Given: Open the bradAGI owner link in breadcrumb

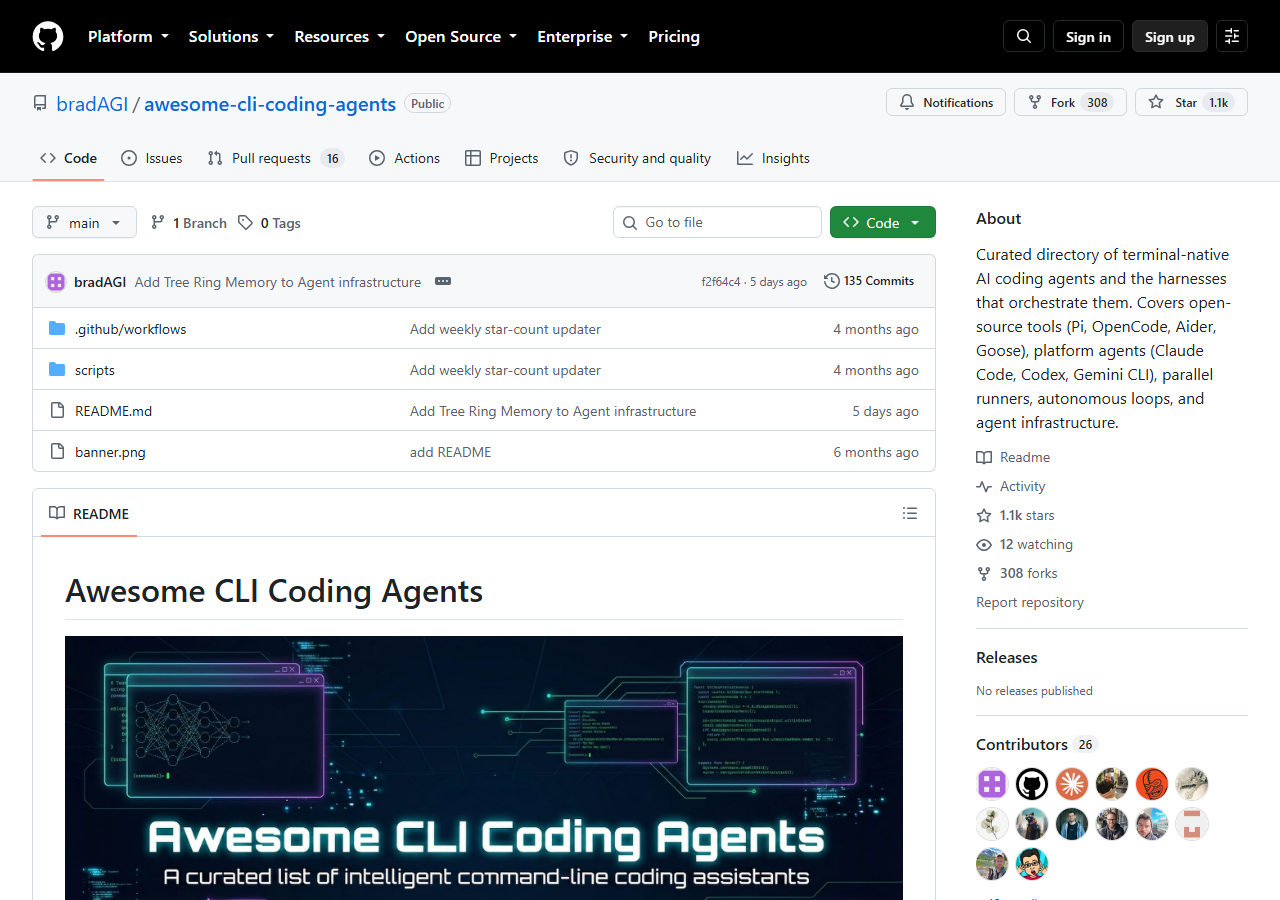Looking at the screenshot, I should (x=92, y=104).
